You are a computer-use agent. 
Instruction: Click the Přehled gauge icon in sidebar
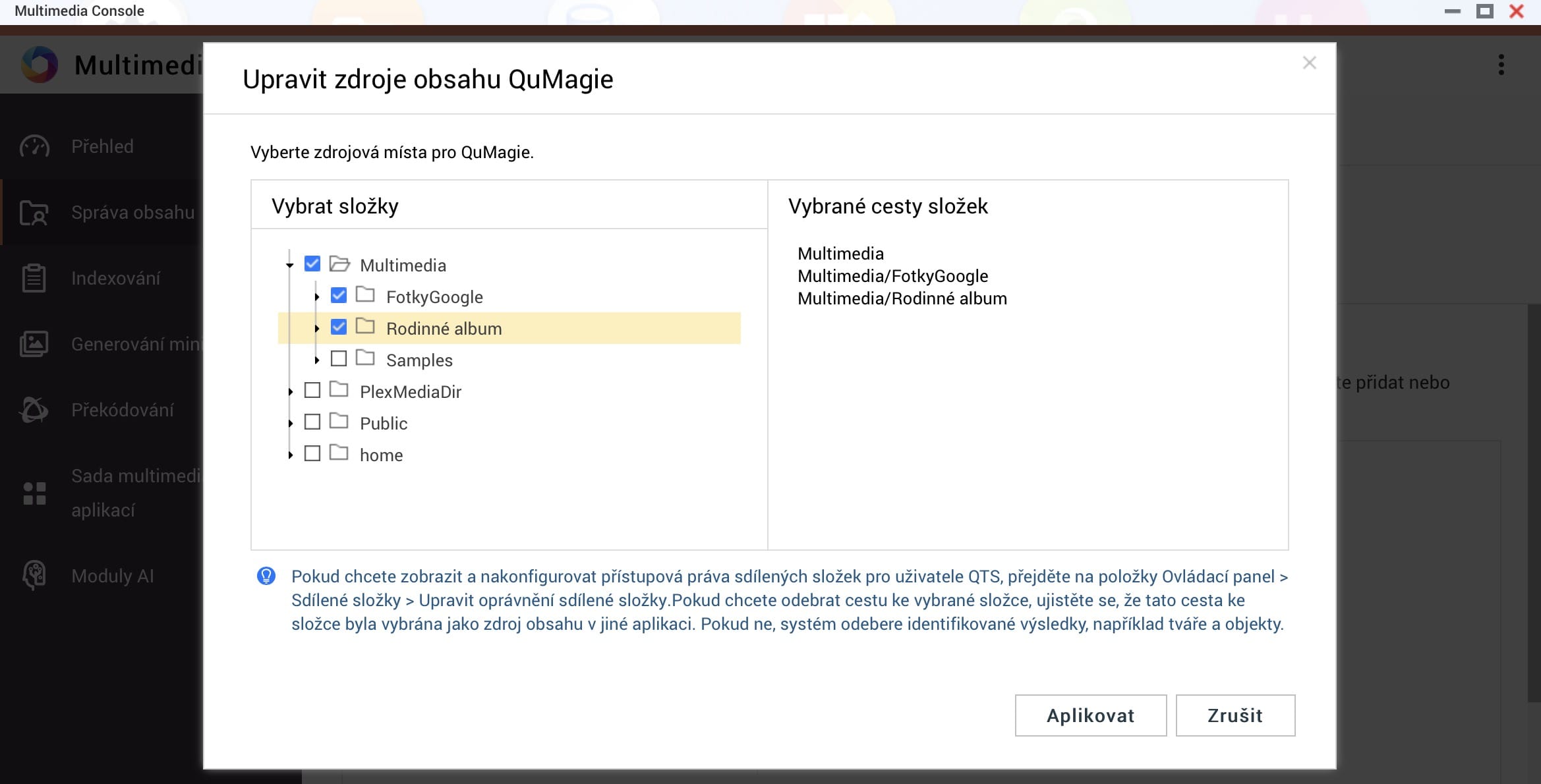click(x=34, y=146)
